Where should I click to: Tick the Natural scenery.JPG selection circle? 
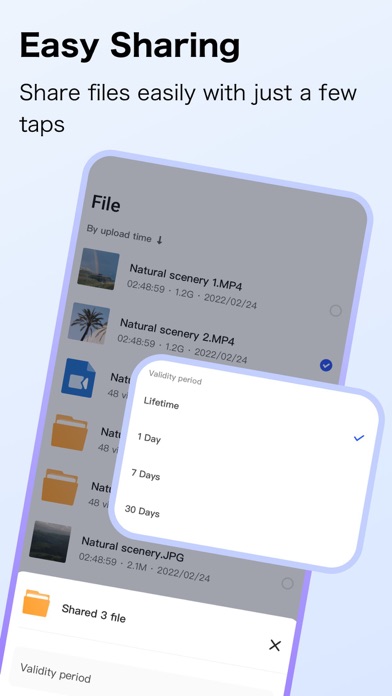pyautogui.click(x=288, y=583)
